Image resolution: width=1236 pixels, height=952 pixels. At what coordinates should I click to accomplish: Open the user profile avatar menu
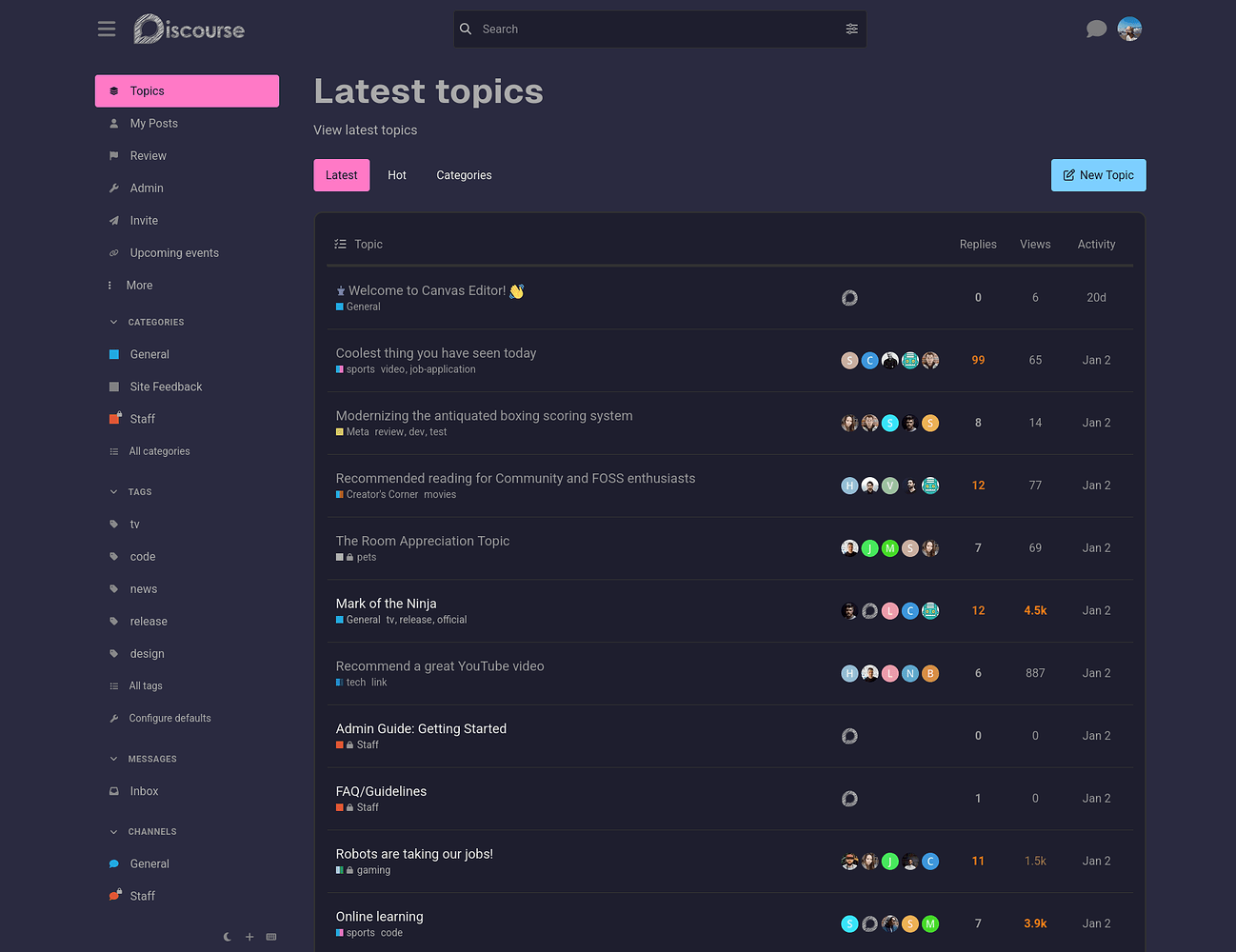point(1129,29)
